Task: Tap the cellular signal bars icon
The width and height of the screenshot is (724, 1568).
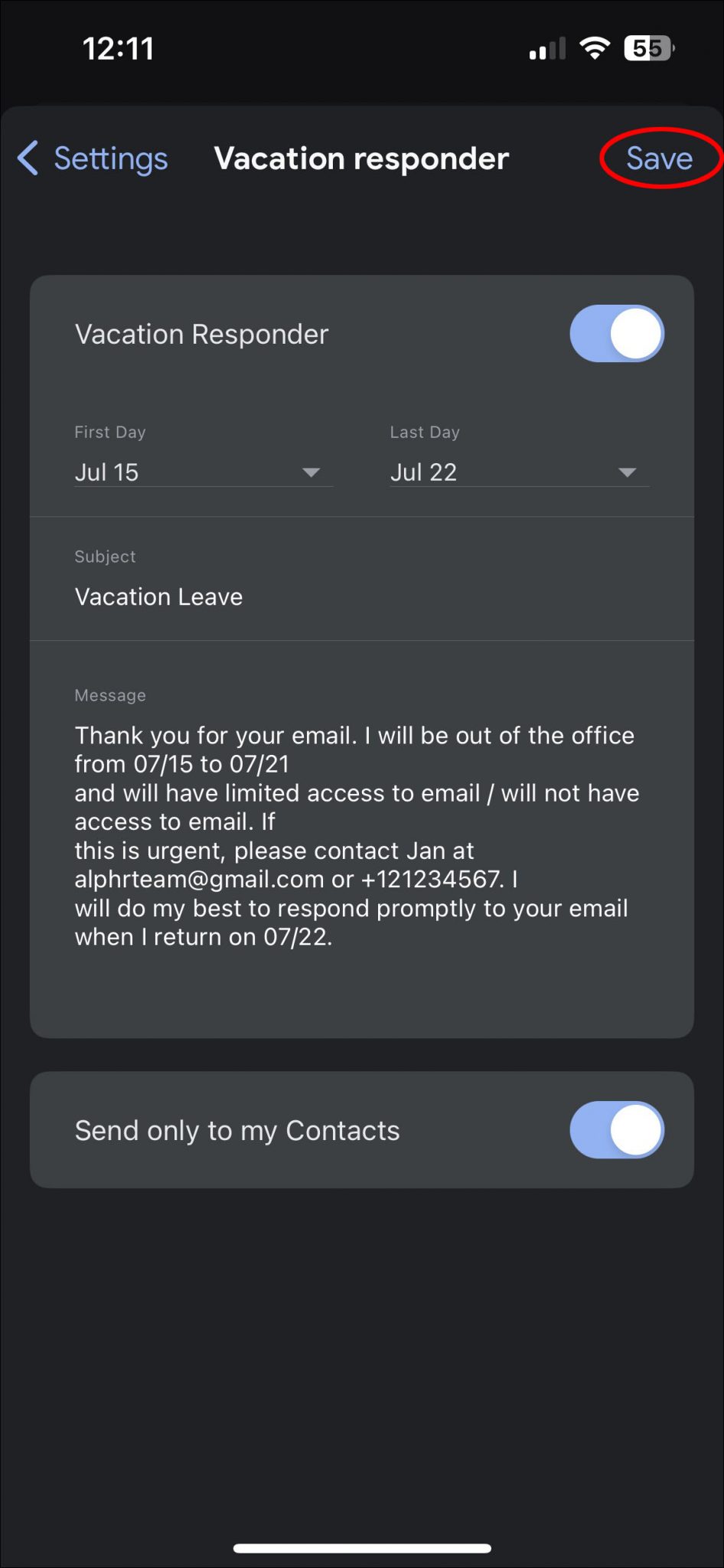Action: (x=547, y=50)
